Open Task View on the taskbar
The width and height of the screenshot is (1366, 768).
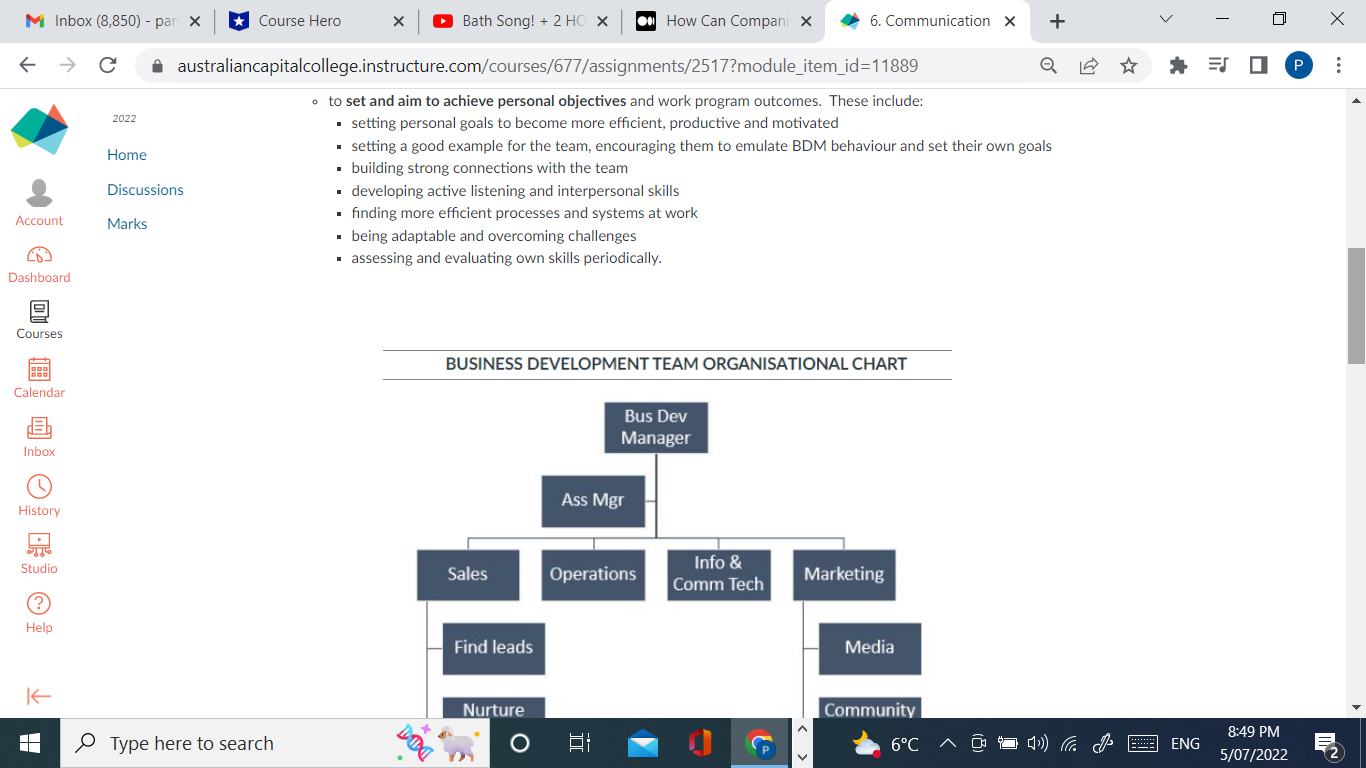[x=578, y=743]
